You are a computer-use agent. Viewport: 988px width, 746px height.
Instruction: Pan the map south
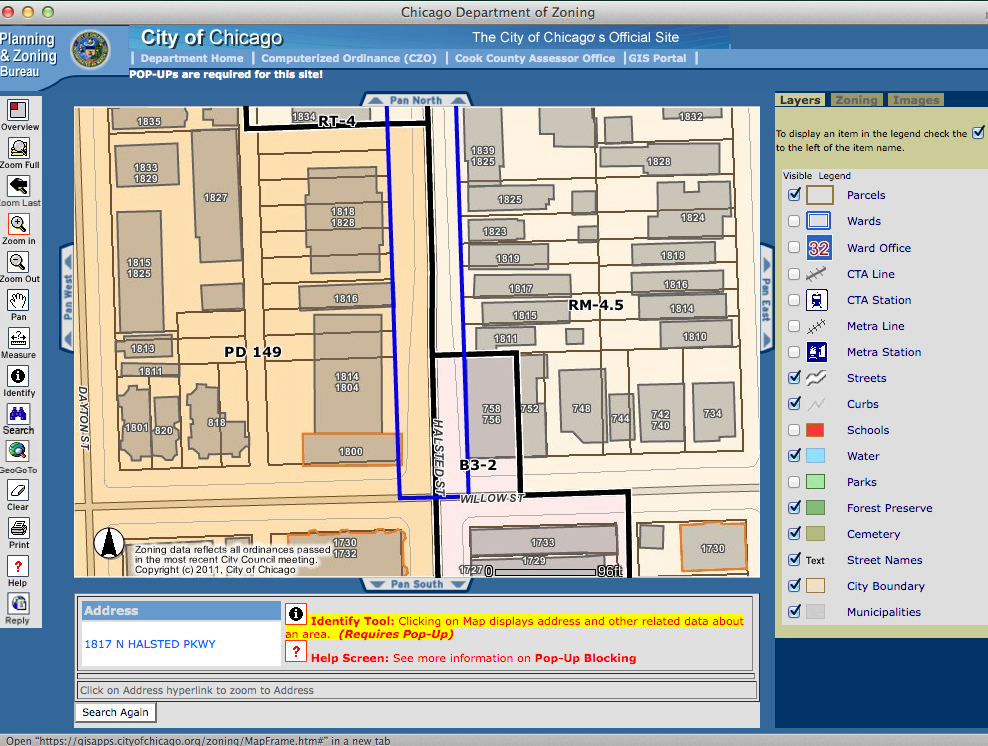coord(416,584)
